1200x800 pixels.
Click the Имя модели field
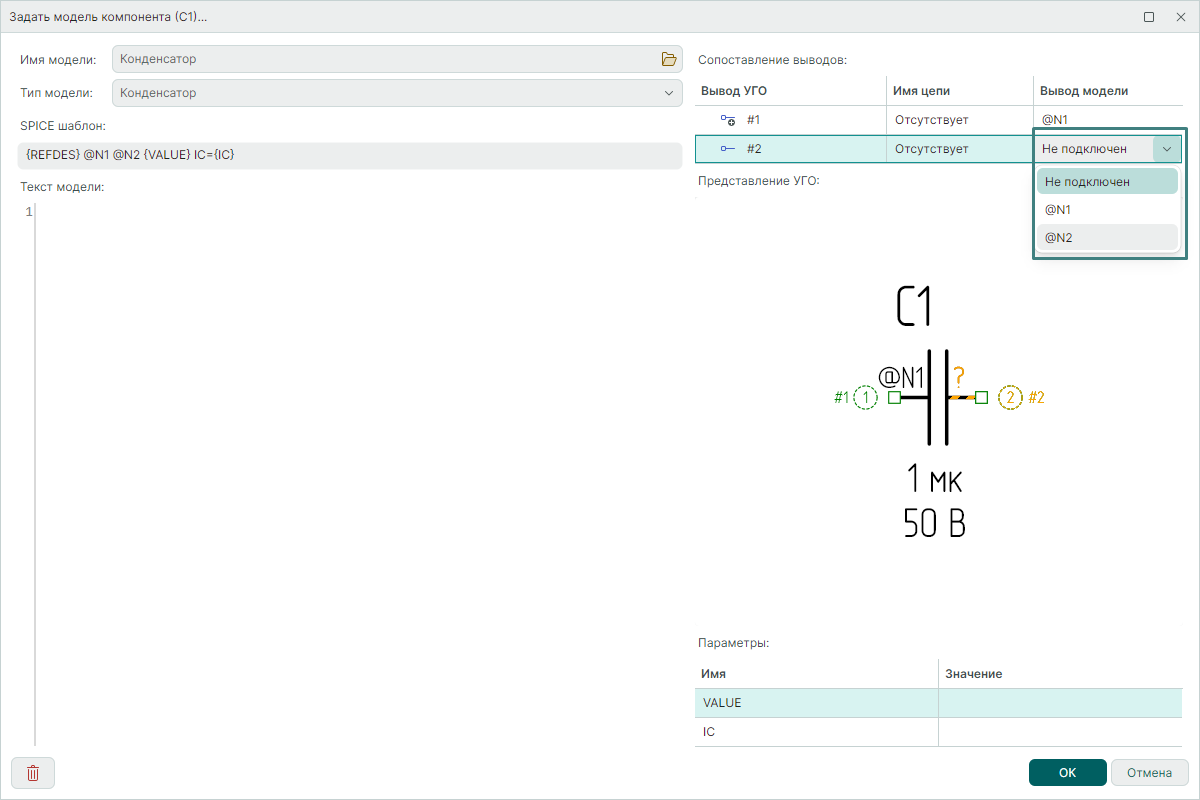click(x=397, y=59)
